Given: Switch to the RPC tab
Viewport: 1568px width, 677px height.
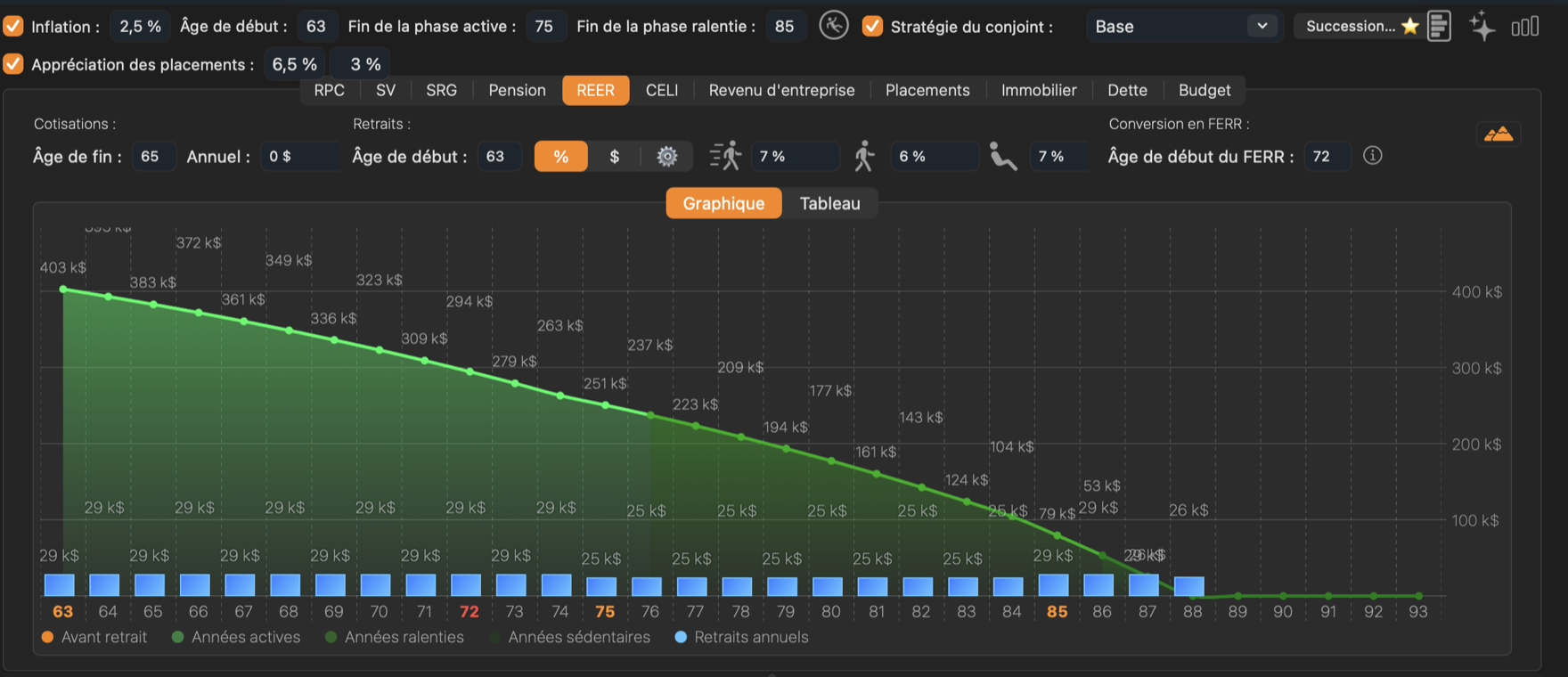Looking at the screenshot, I should [329, 90].
